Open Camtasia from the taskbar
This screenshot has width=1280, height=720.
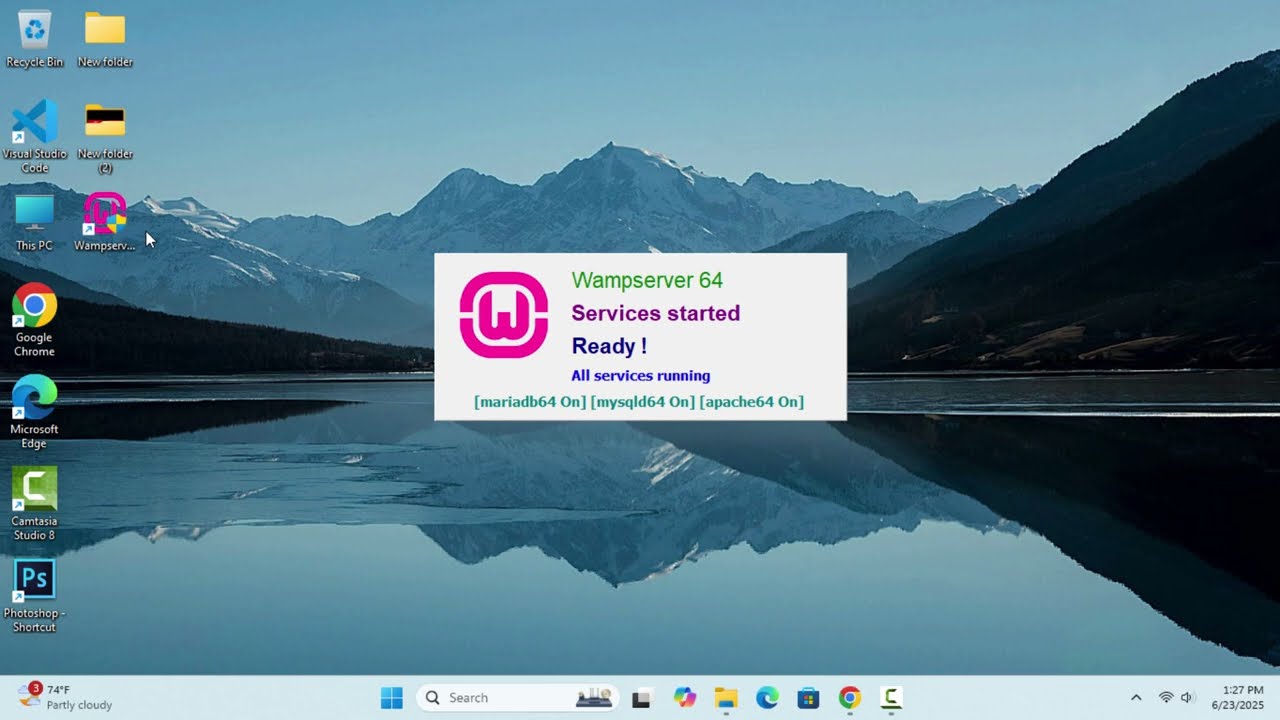point(890,698)
